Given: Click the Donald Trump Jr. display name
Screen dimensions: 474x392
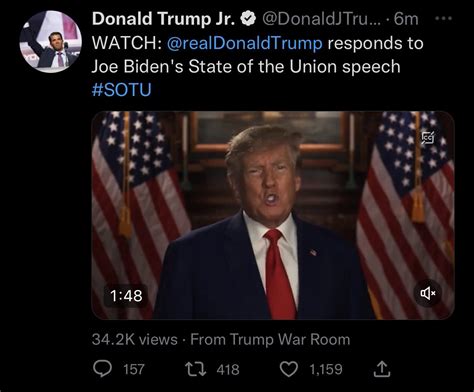Looking at the screenshot, I should (x=164, y=19).
